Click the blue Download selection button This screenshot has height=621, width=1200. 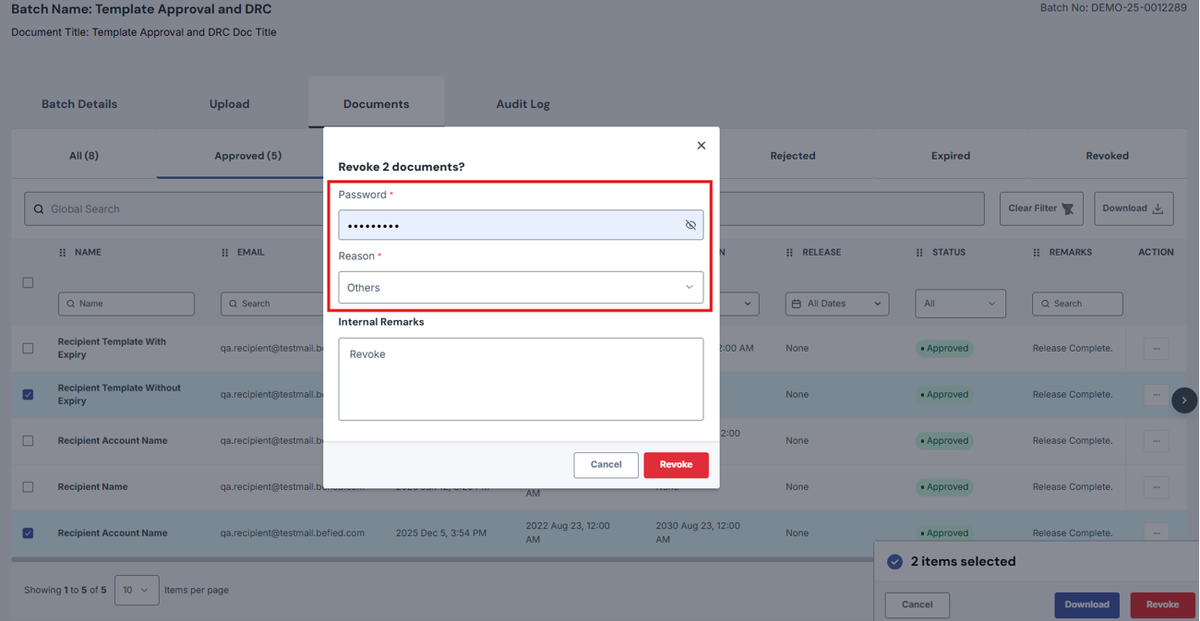click(1087, 604)
